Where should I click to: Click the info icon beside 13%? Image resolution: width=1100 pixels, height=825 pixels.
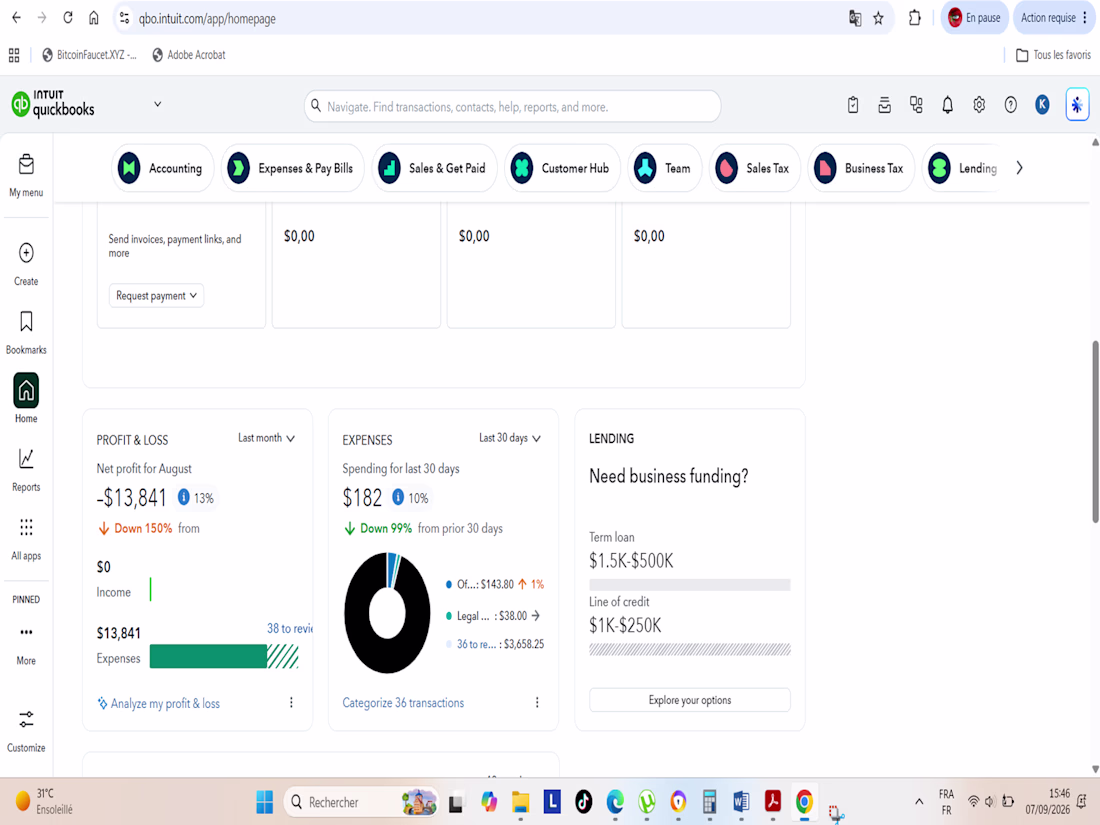(184, 497)
